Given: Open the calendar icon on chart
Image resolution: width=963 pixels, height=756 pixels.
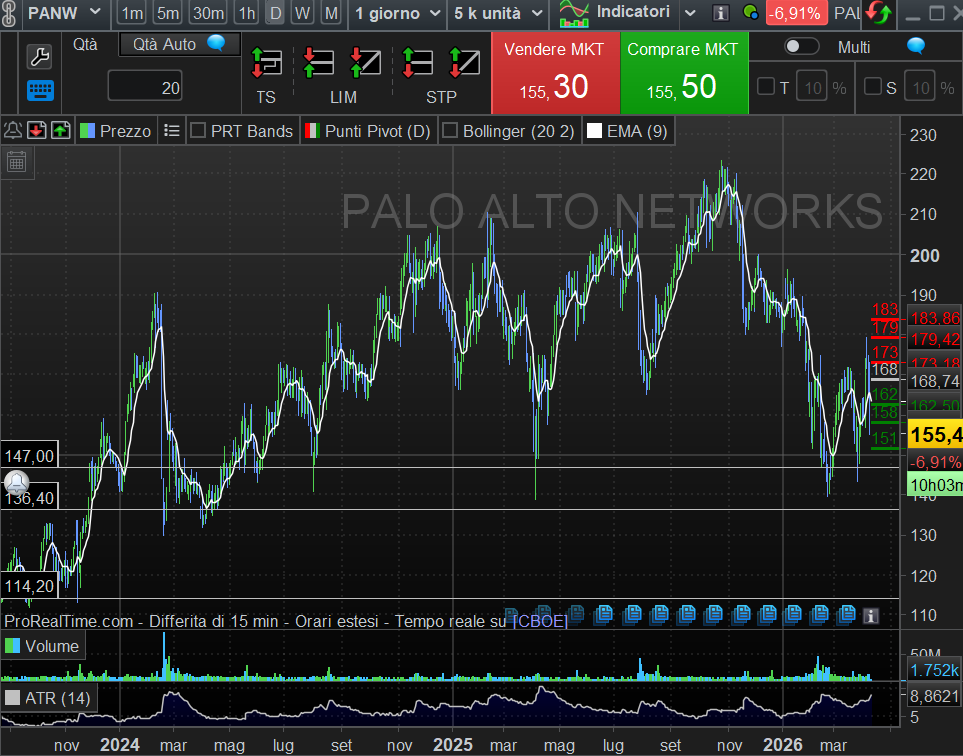Looking at the screenshot, I should pos(17,162).
